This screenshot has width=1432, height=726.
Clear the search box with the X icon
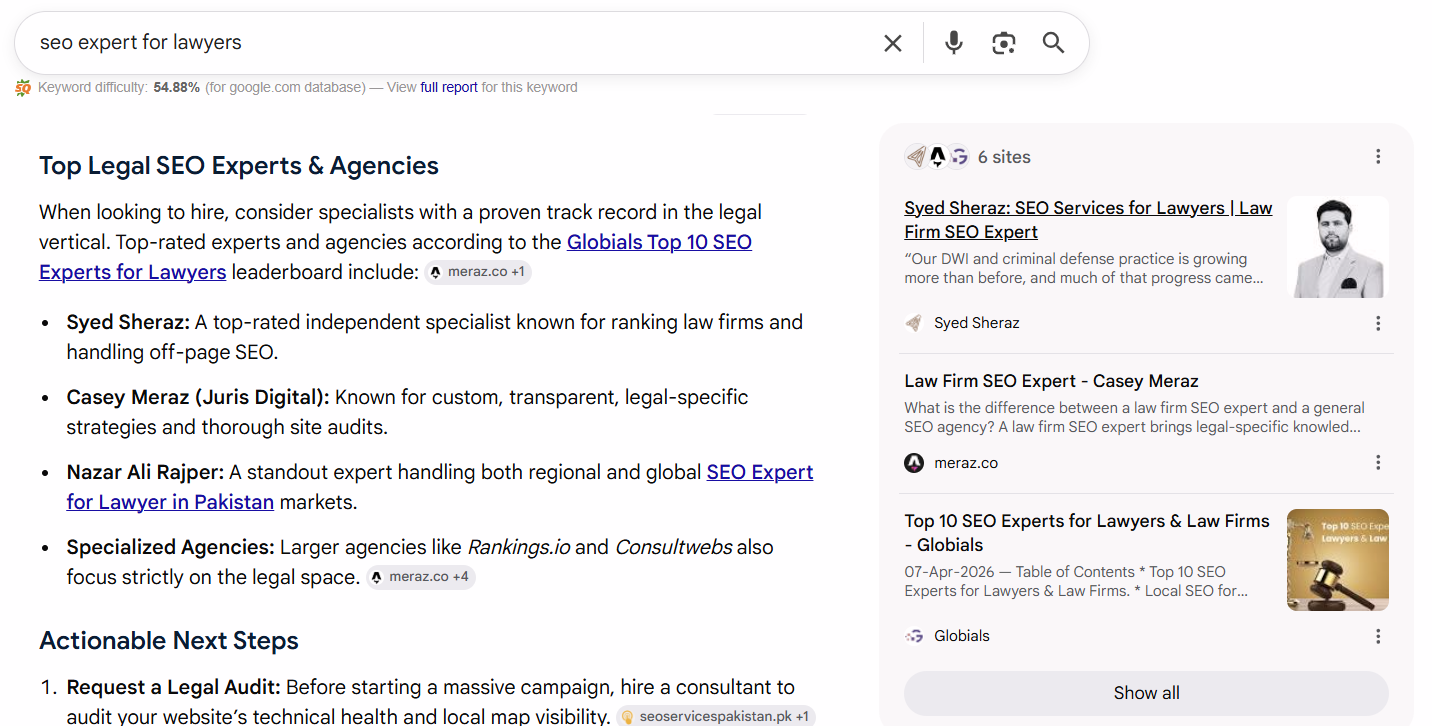pos(893,43)
